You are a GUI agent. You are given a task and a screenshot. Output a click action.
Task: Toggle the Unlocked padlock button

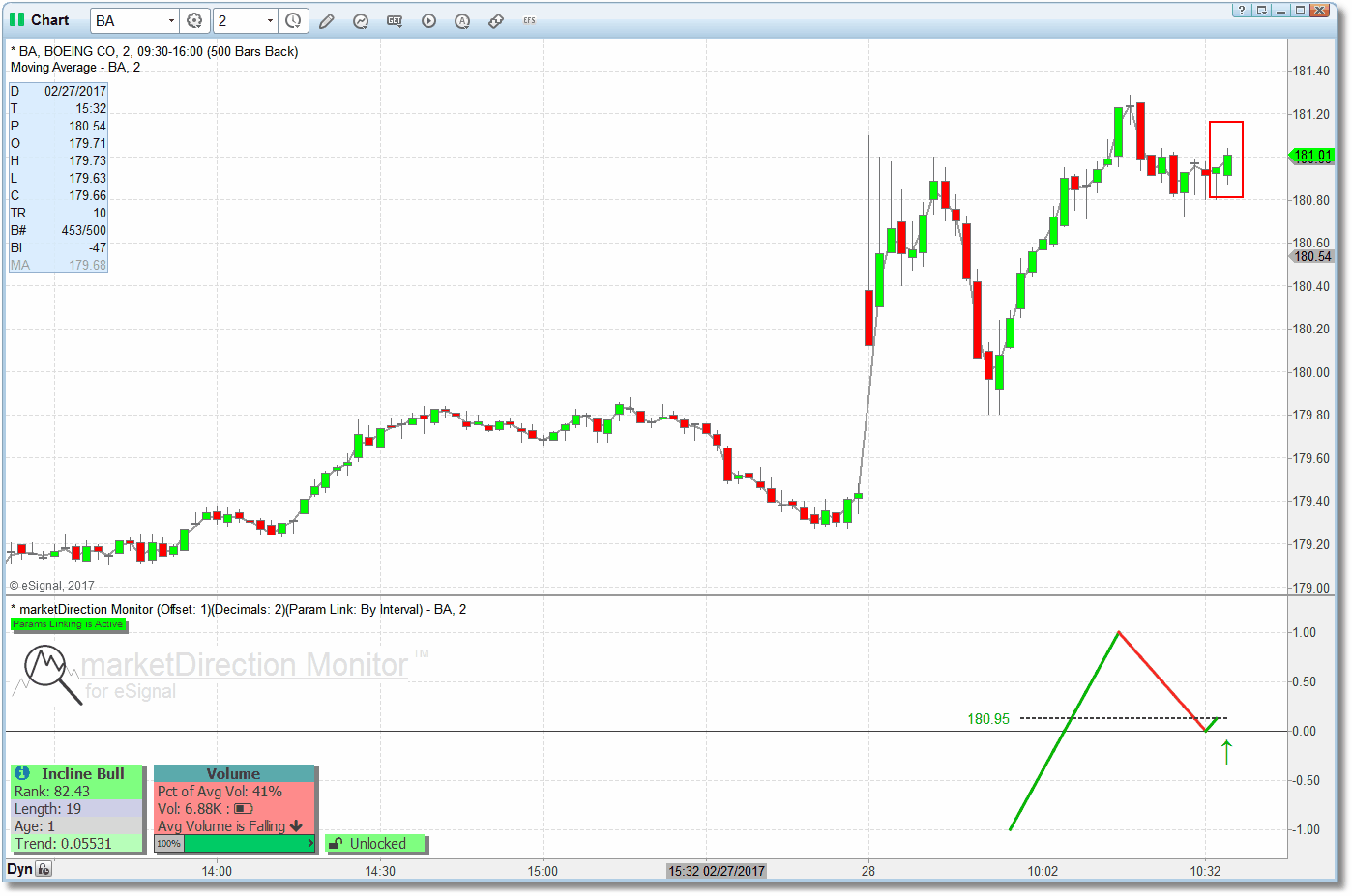(376, 844)
